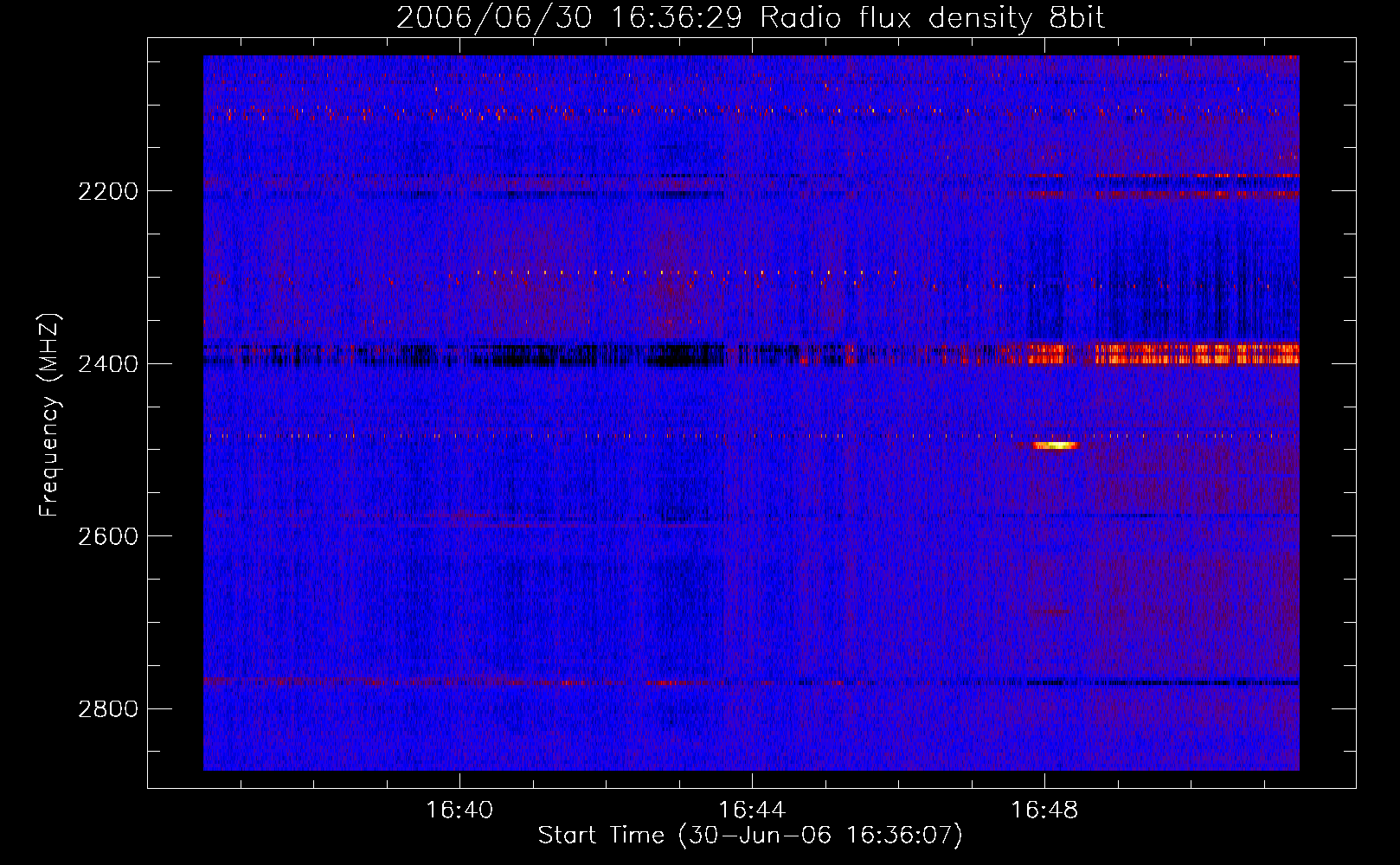This screenshot has width=1400, height=865.
Task: Select the 2200 frequency tick label
Action: [x=108, y=191]
